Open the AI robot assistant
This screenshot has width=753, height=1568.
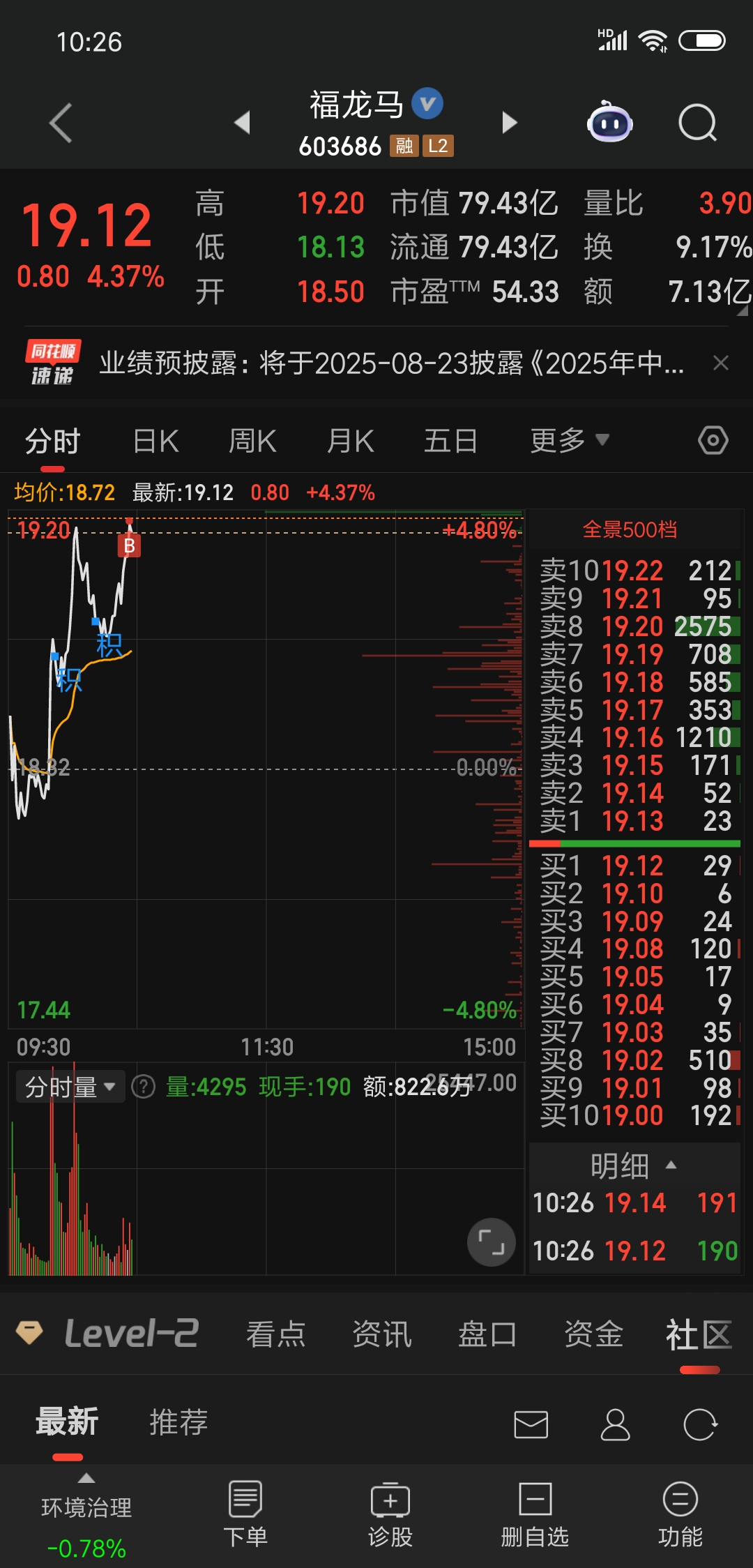pos(610,122)
